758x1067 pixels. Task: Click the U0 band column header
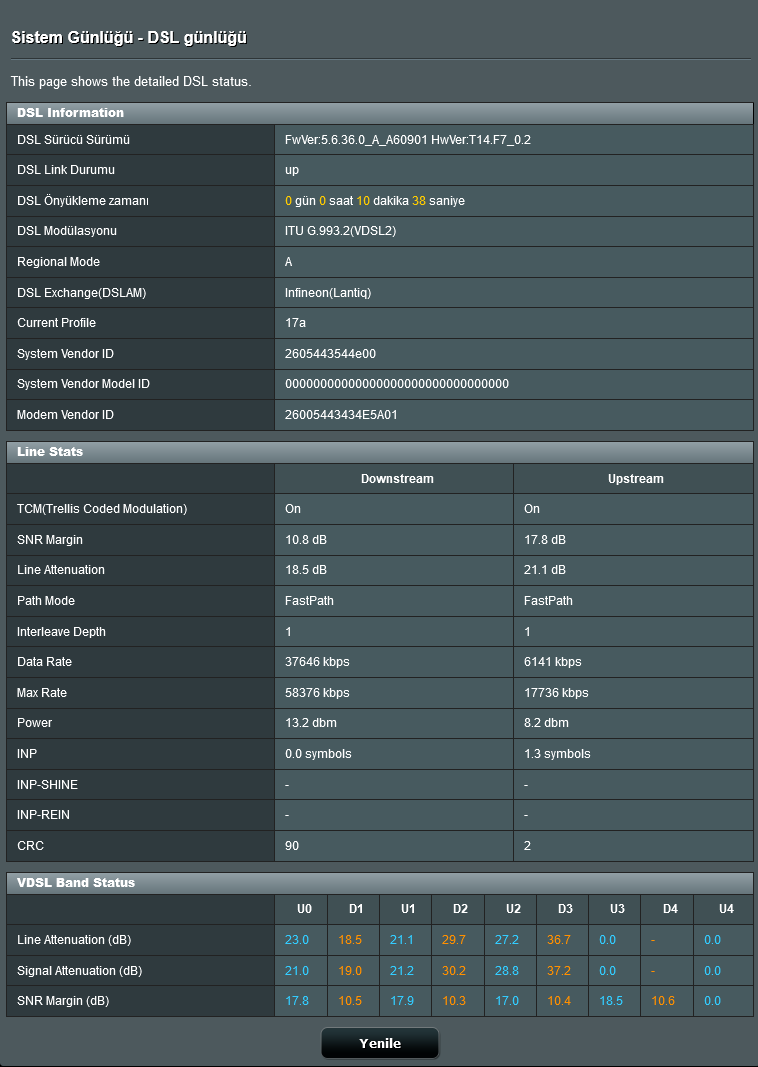pos(304,909)
